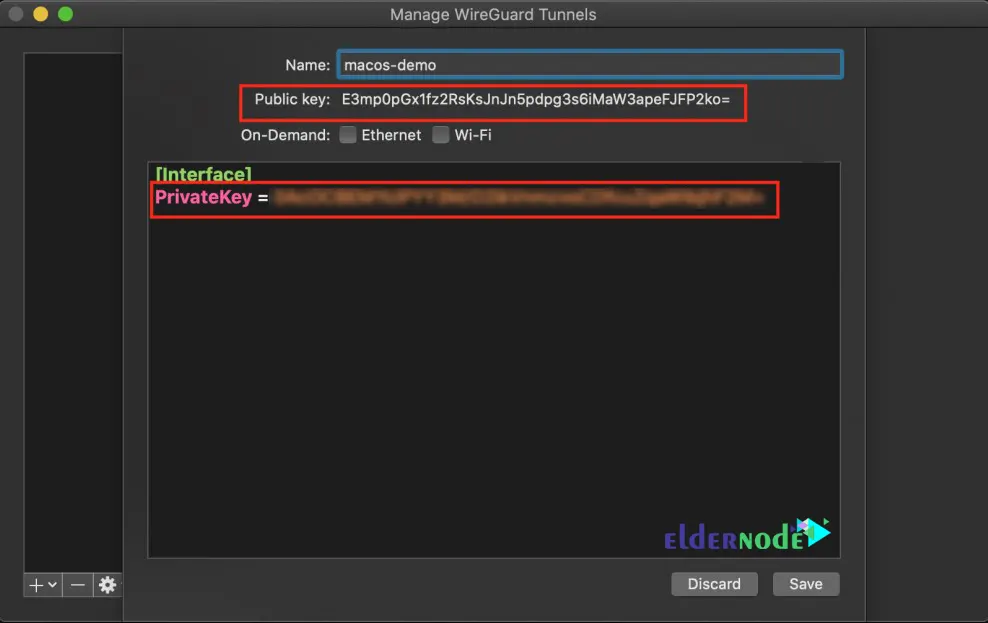
Task: Select the Name field containing macos-demo
Action: (590, 64)
